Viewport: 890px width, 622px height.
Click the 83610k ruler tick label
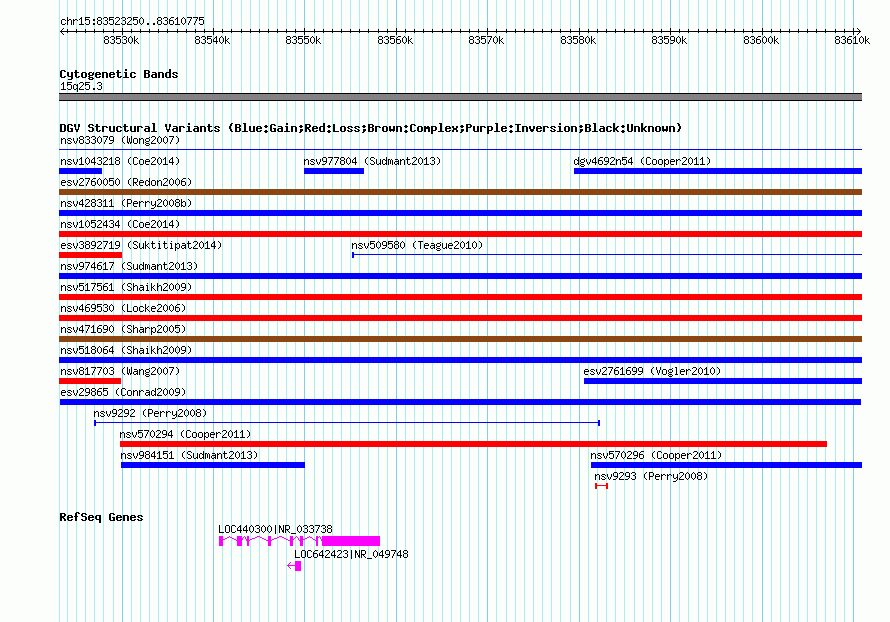[x=852, y=40]
